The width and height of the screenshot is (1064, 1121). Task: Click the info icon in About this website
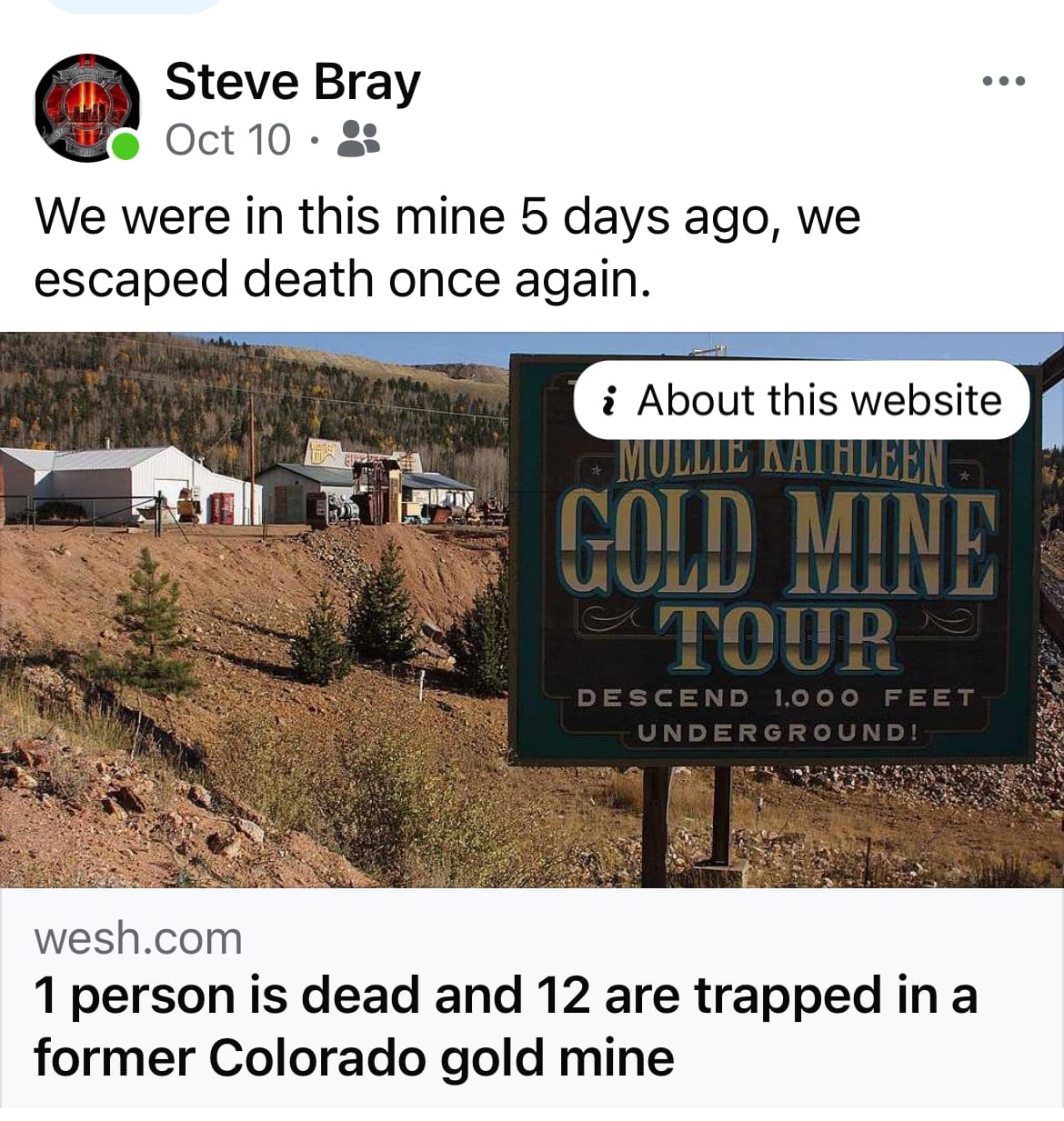tap(612, 401)
